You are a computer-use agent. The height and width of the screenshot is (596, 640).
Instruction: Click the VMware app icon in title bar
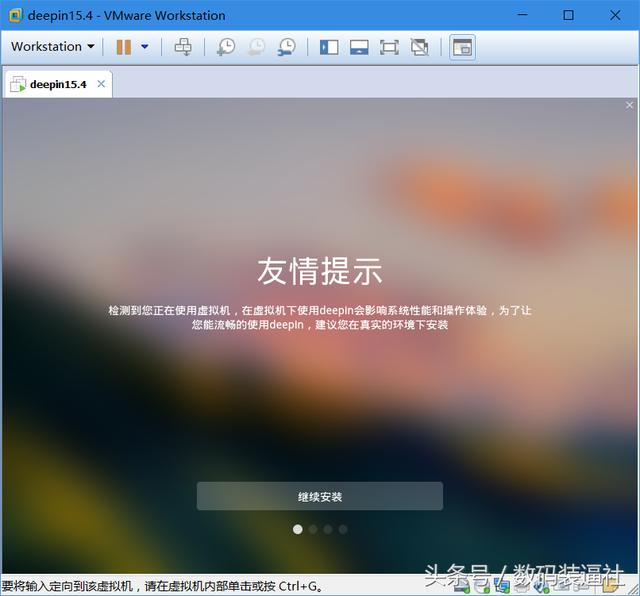point(15,16)
